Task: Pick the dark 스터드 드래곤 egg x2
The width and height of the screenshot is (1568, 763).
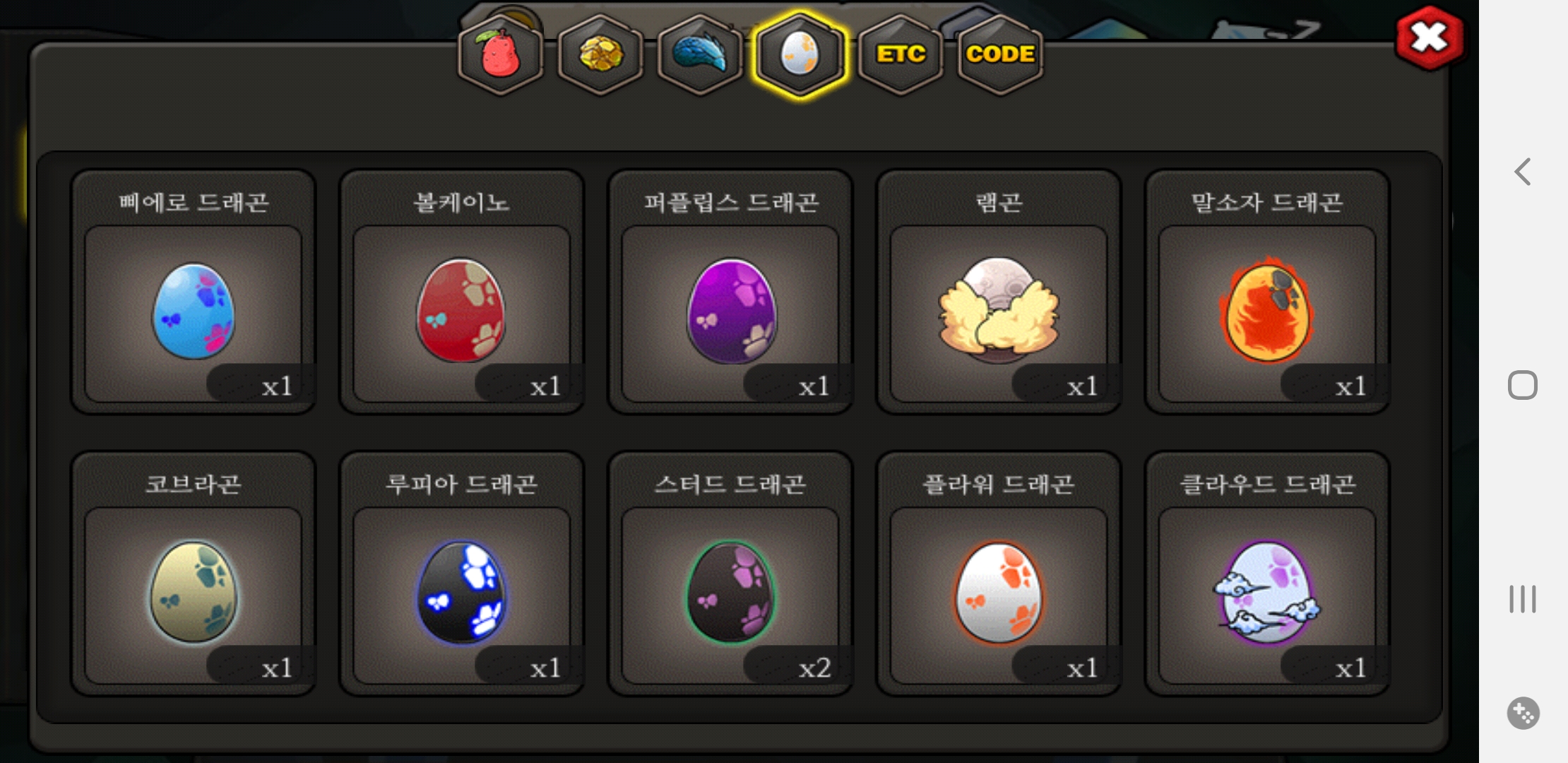Action: click(730, 574)
